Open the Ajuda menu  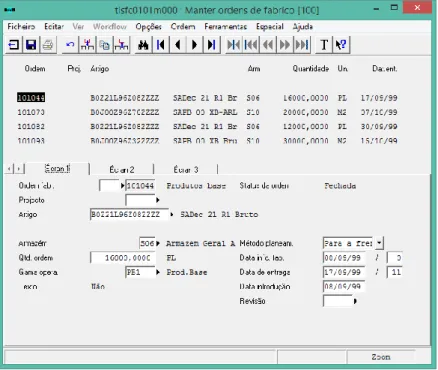[303, 26]
